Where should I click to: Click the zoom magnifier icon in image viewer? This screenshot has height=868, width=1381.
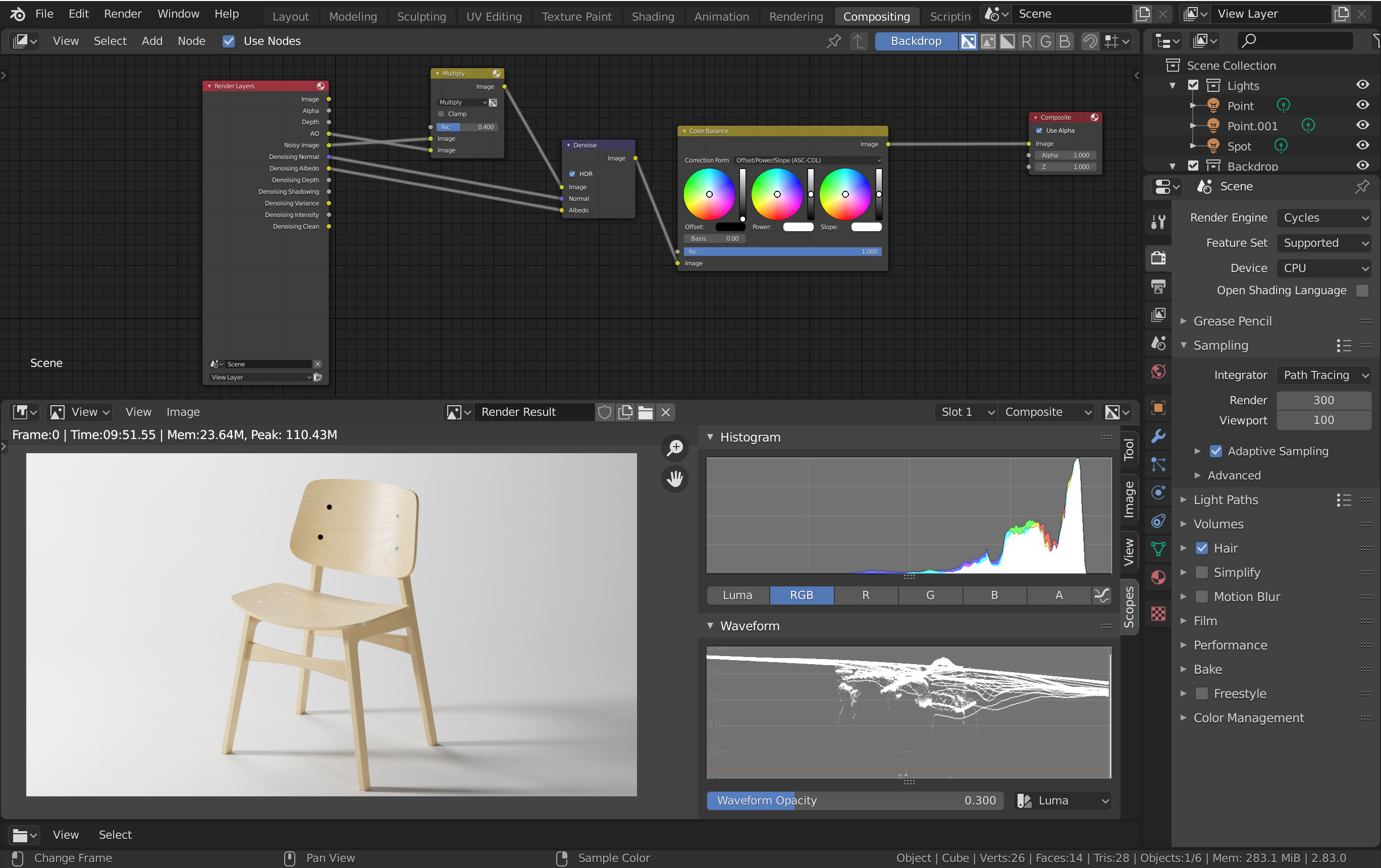point(675,448)
